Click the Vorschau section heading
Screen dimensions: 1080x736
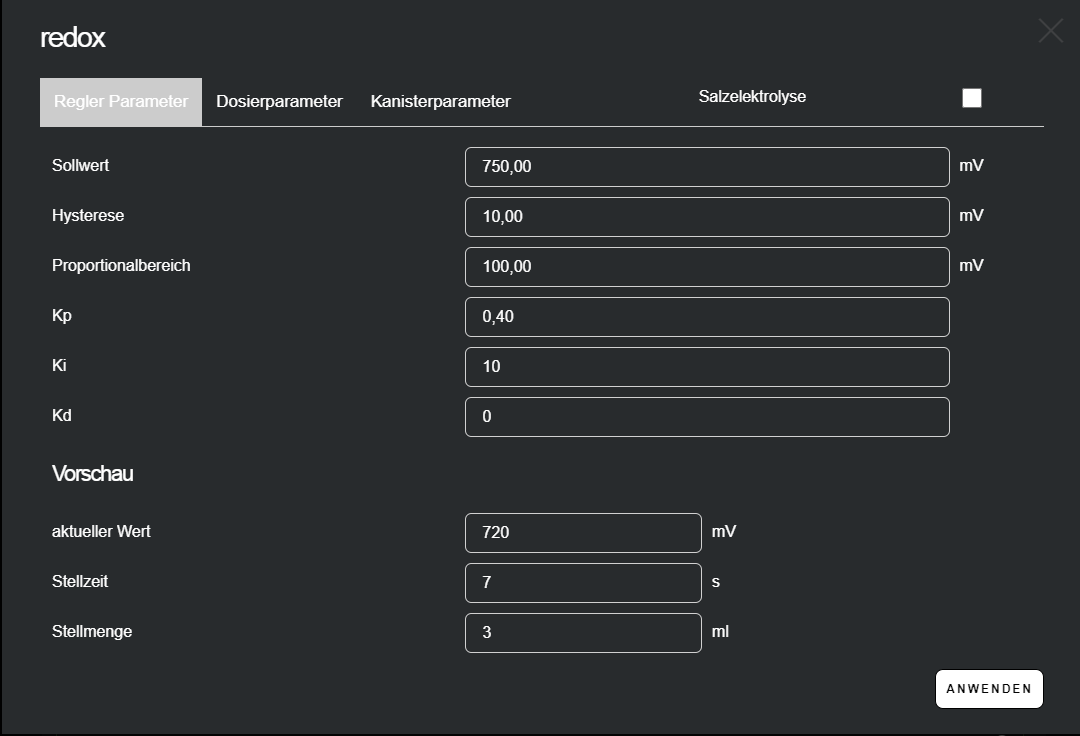coord(93,474)
